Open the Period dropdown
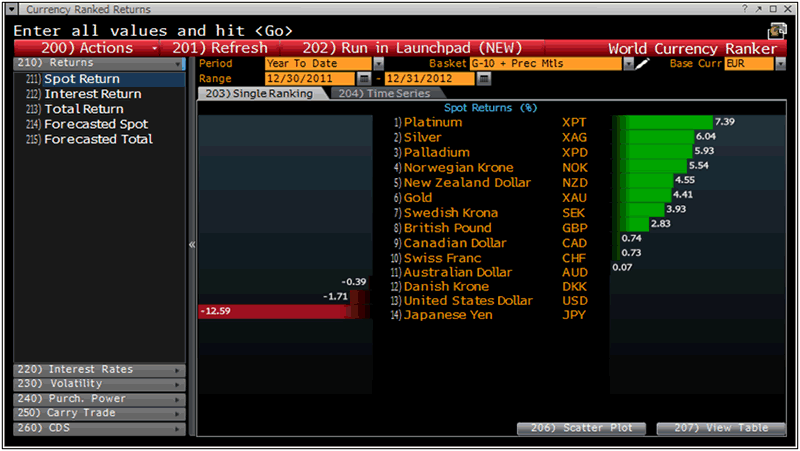800x451 pixels. point(378,63)
